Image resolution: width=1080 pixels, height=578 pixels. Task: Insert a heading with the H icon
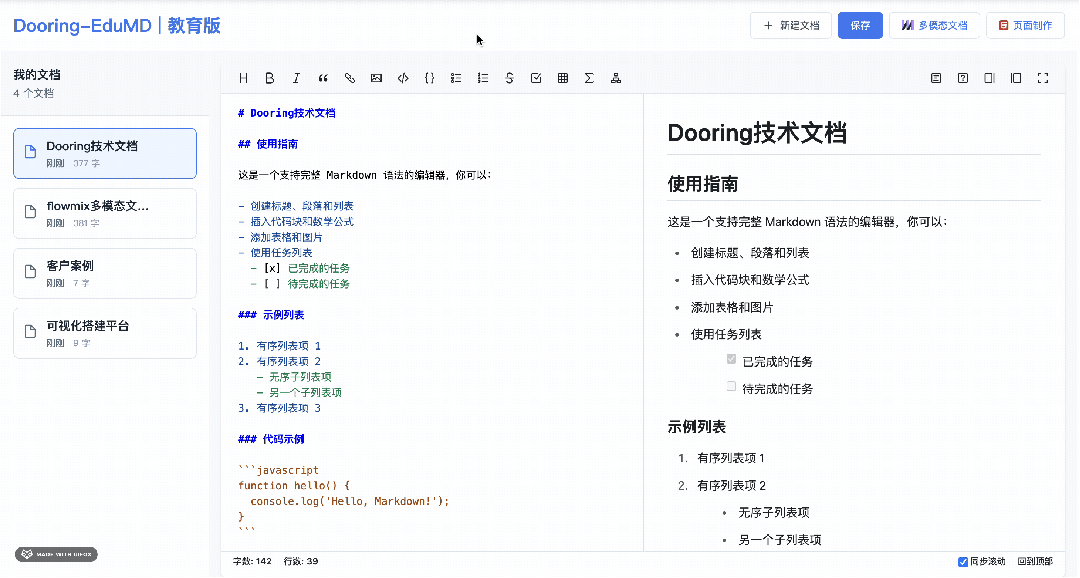click(x=243, y=79)
